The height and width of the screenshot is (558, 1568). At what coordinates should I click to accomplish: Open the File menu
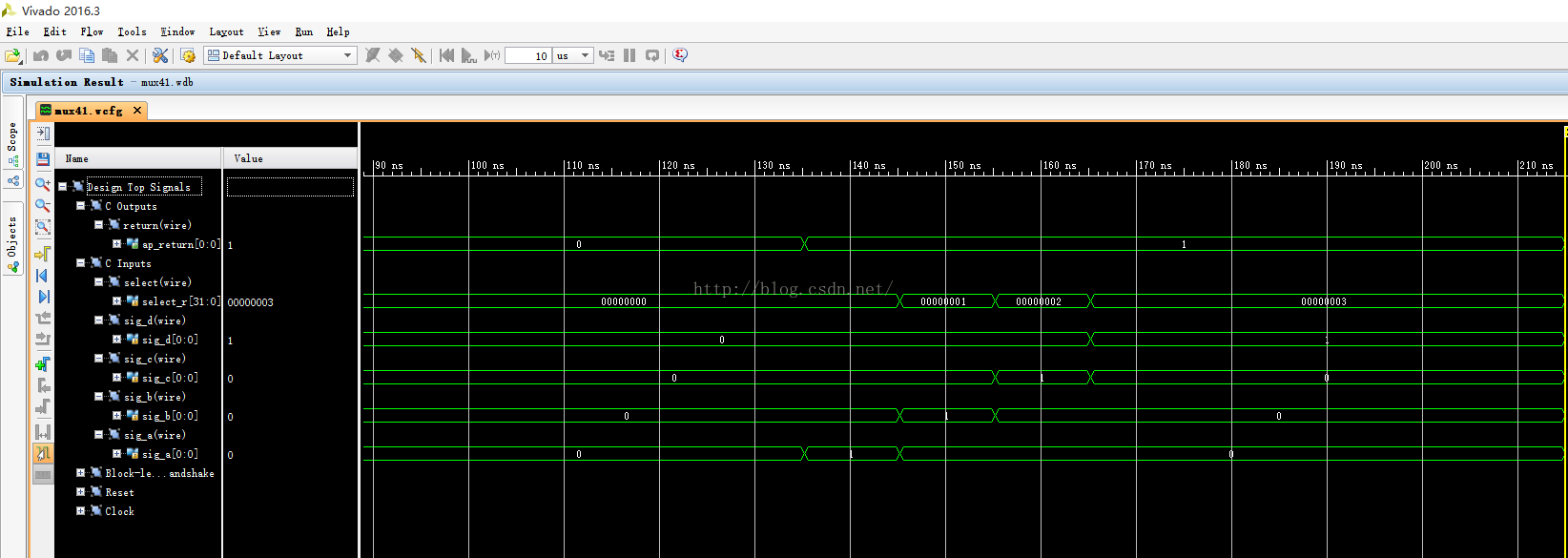(17, 31)
